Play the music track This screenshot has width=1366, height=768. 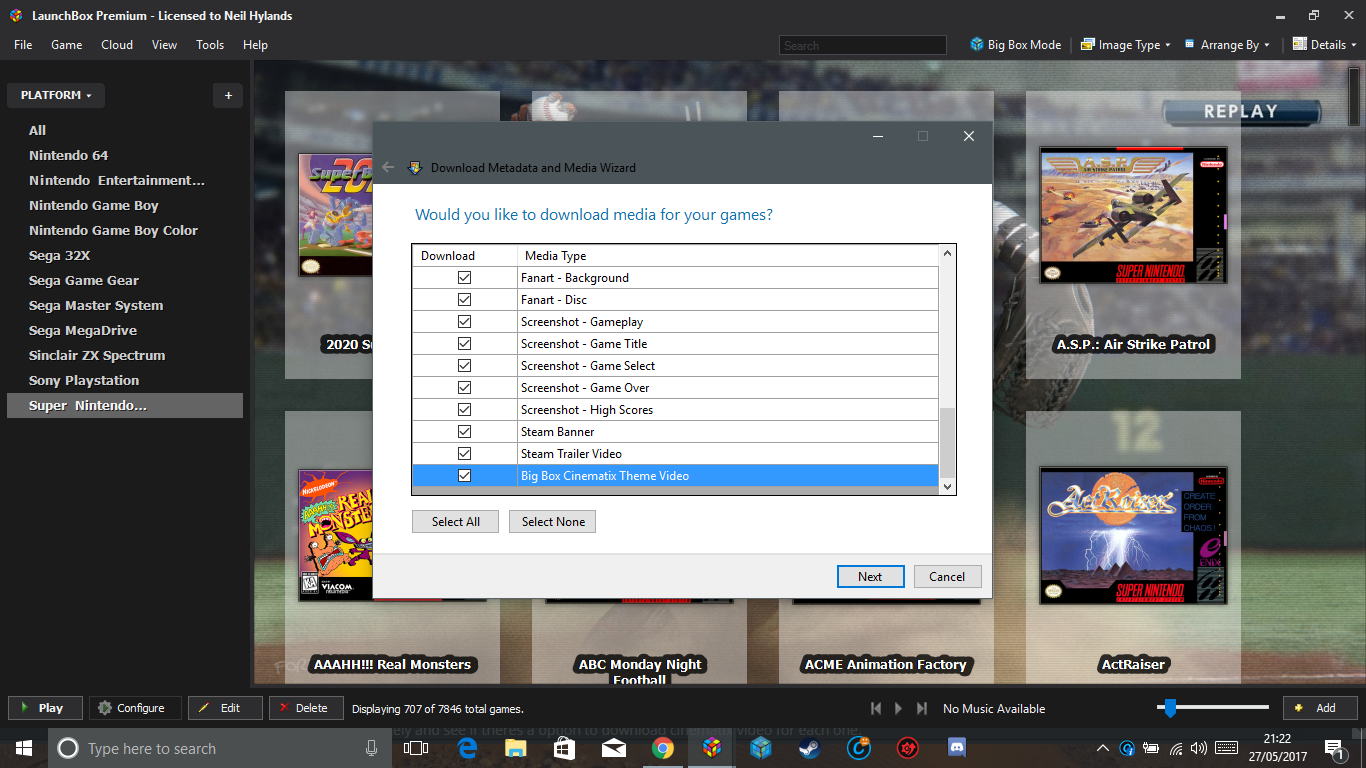click(x=898, y=708)
